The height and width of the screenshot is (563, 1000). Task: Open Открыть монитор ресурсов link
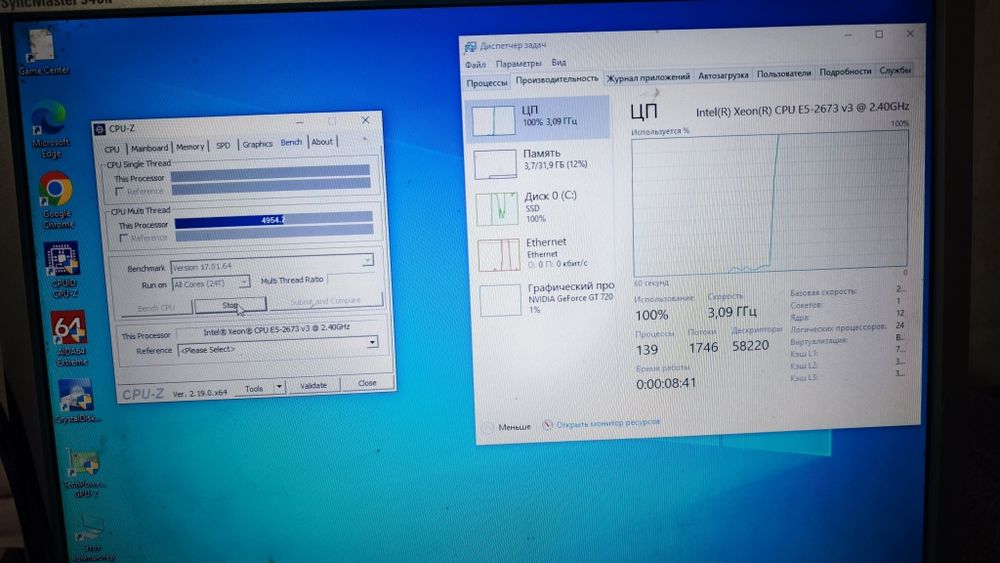608,423
